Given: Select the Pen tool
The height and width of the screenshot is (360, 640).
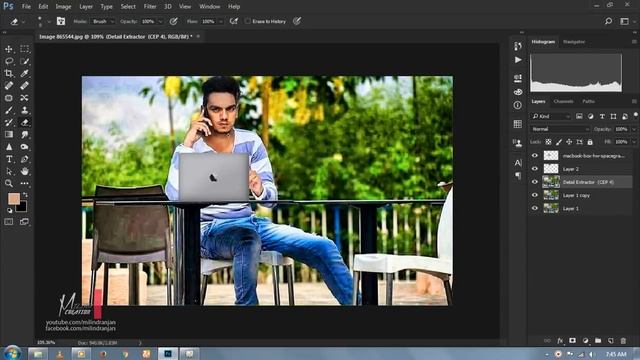Looking at the screenshot, I should coord(24,159).
